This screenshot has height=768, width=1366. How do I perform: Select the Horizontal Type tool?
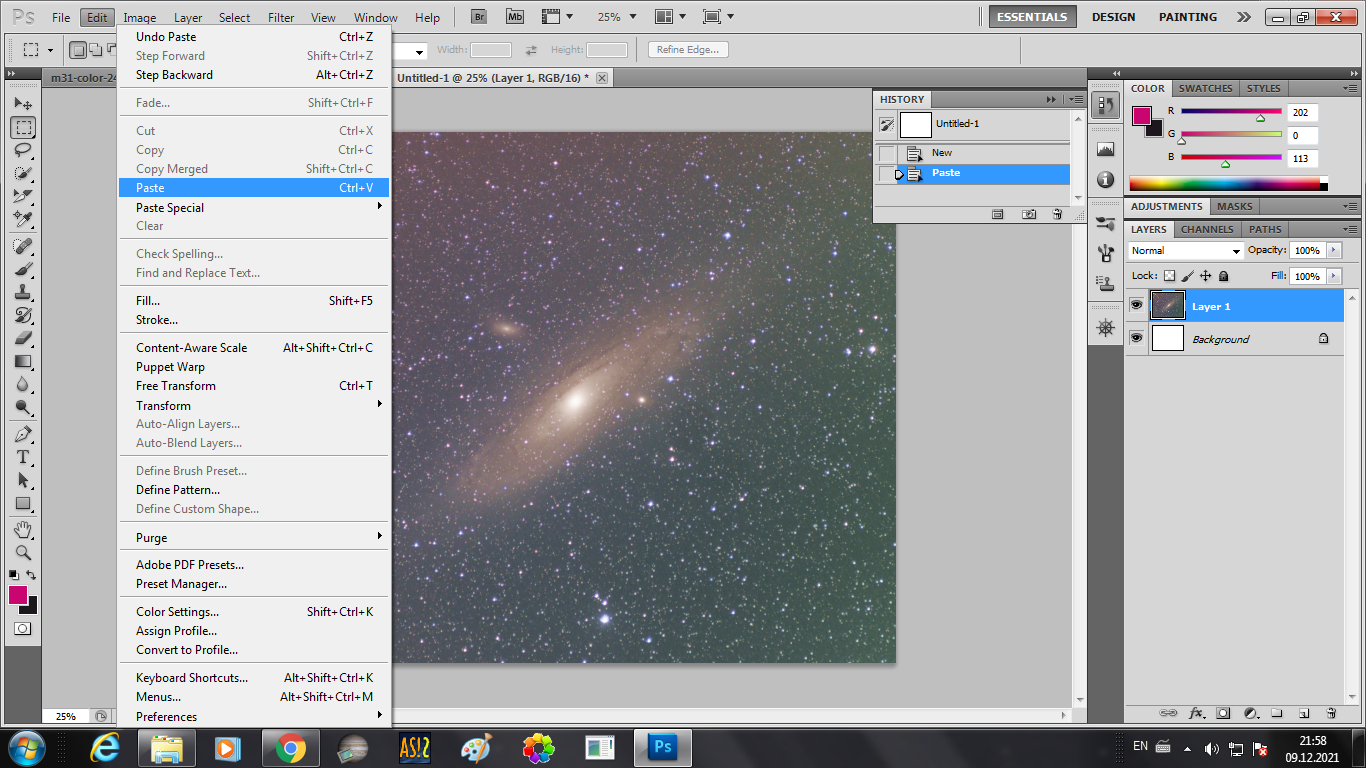23,457
